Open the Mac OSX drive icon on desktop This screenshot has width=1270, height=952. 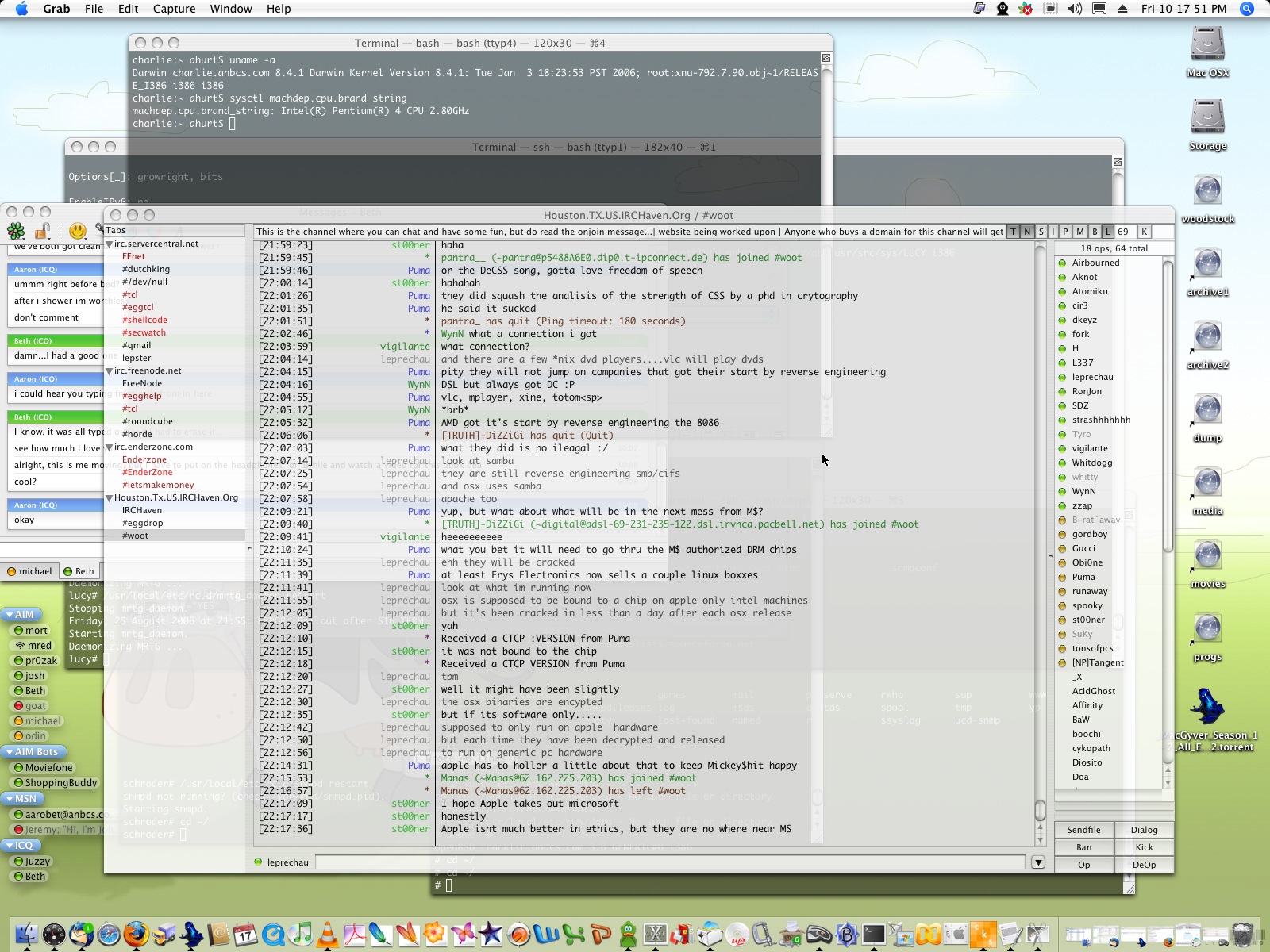[1207, 44]
